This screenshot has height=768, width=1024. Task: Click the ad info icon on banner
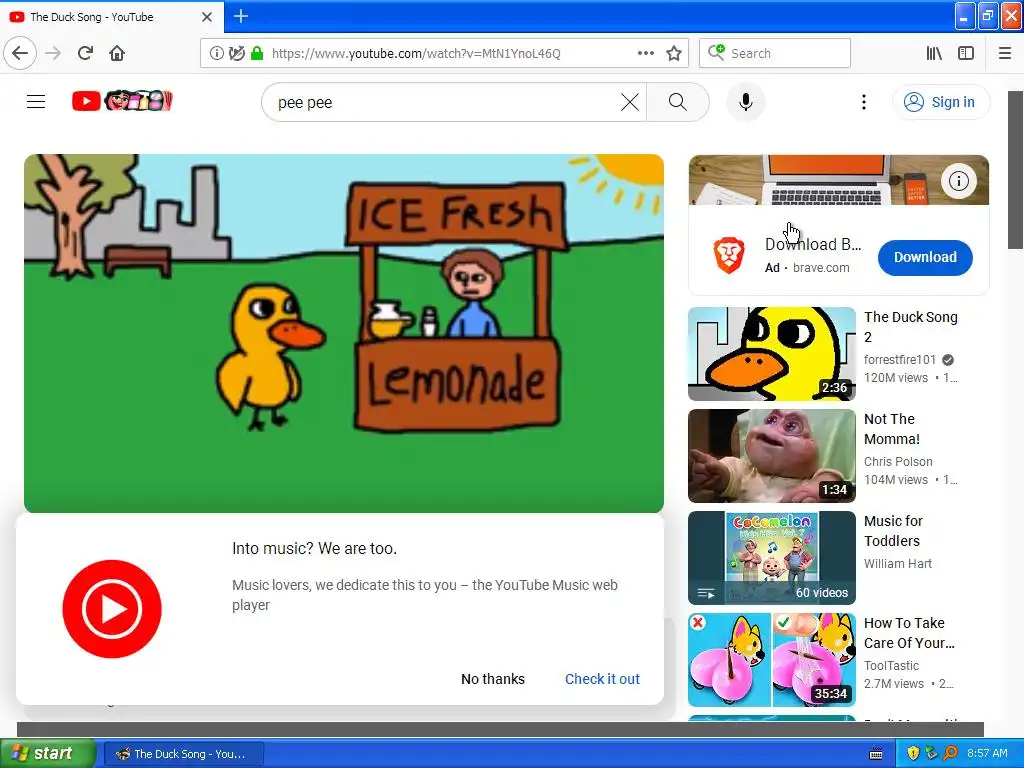[x=958, y=181]
